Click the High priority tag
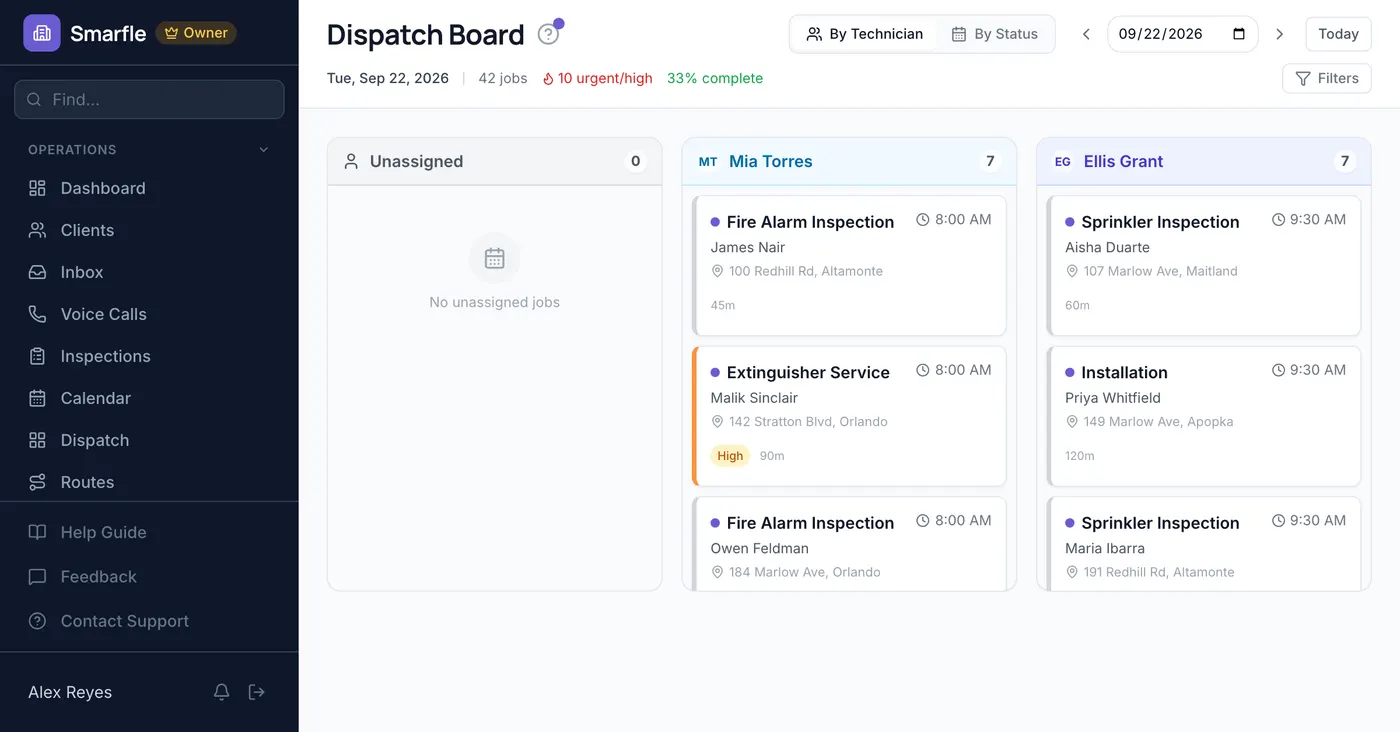Viewport: 1400px width, 732px height. coord(730,456)
